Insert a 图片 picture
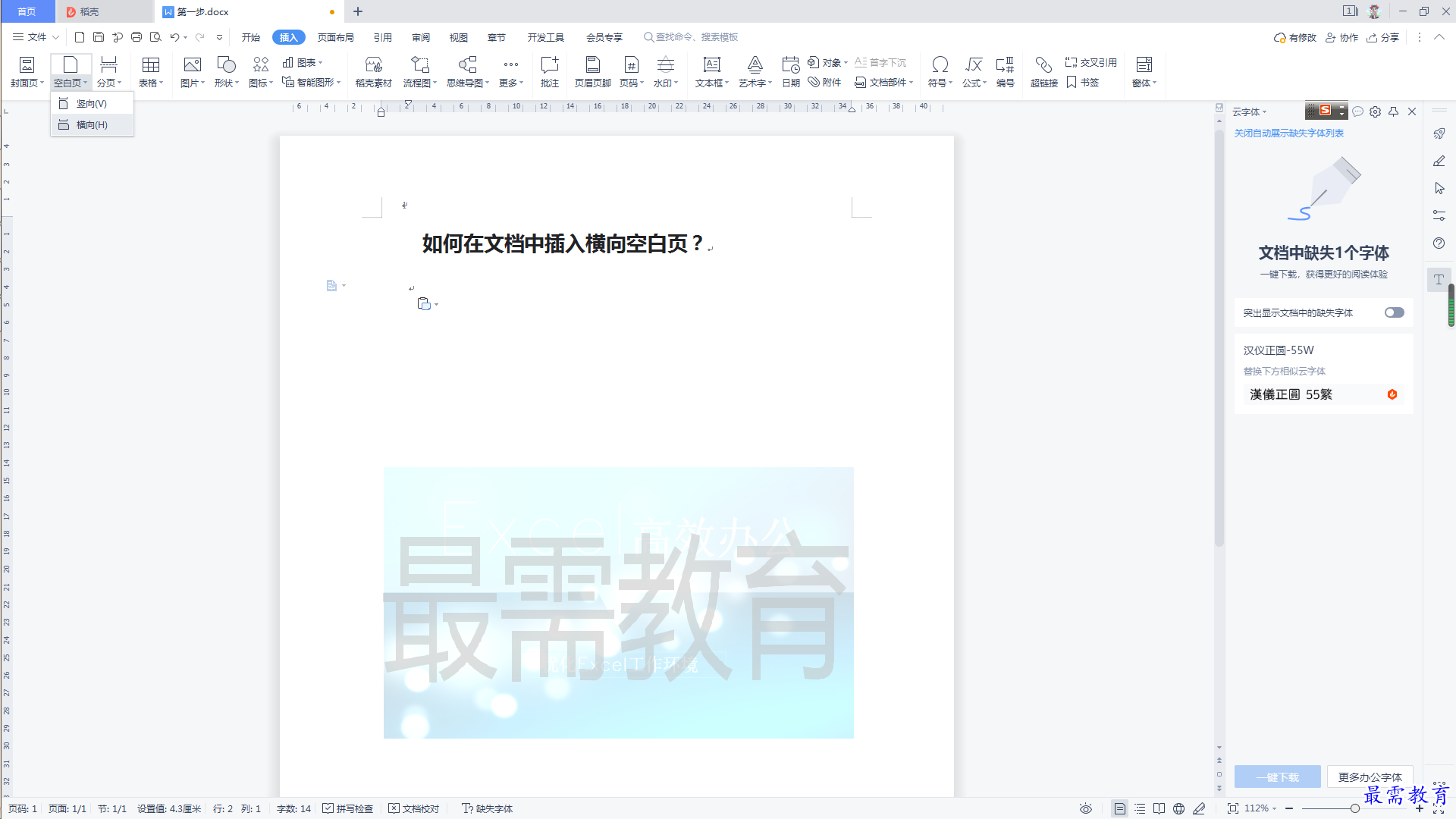 [x=193, y=73]
